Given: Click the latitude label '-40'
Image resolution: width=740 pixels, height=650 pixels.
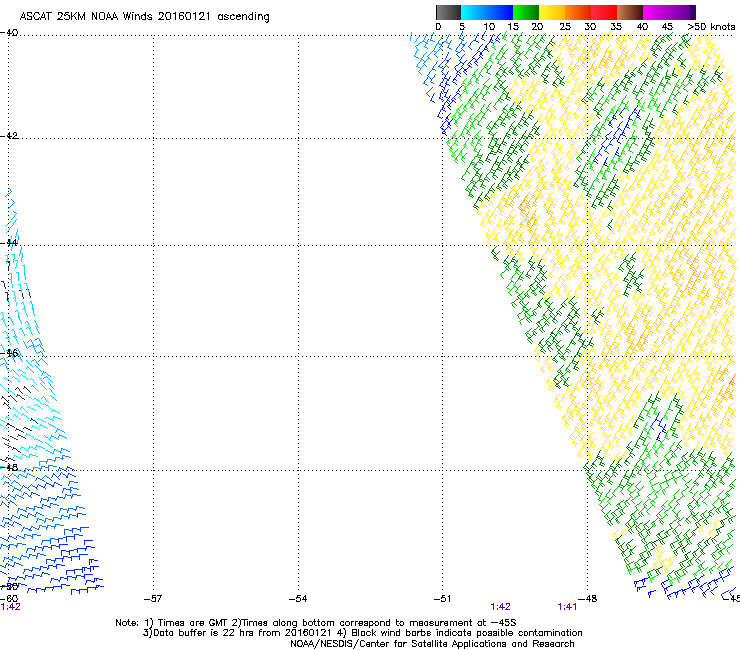Looking at the screenshot, I should point(9,33).
